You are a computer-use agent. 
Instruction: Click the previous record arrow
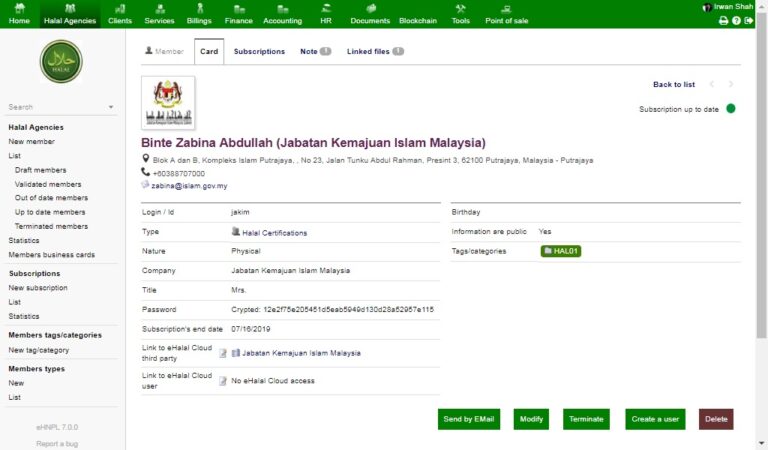coord(712,84)
